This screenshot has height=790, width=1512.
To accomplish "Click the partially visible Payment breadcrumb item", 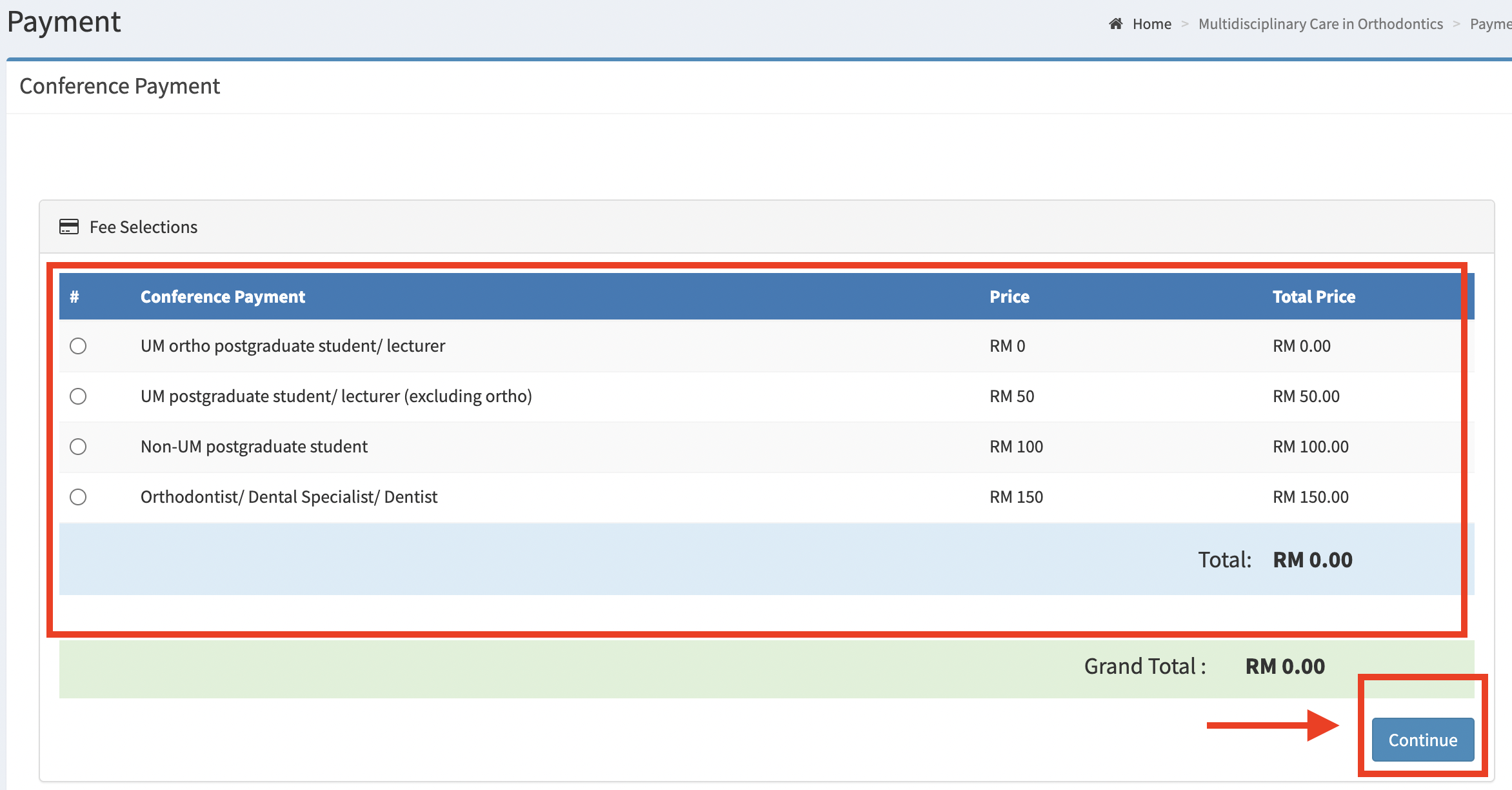I will (1491, 24).
